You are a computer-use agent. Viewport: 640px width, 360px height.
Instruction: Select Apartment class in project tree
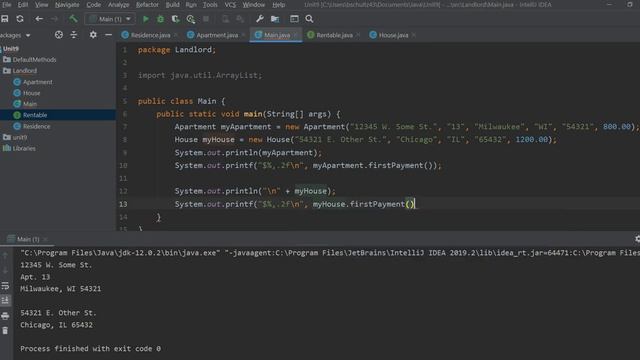pos(33,82)
